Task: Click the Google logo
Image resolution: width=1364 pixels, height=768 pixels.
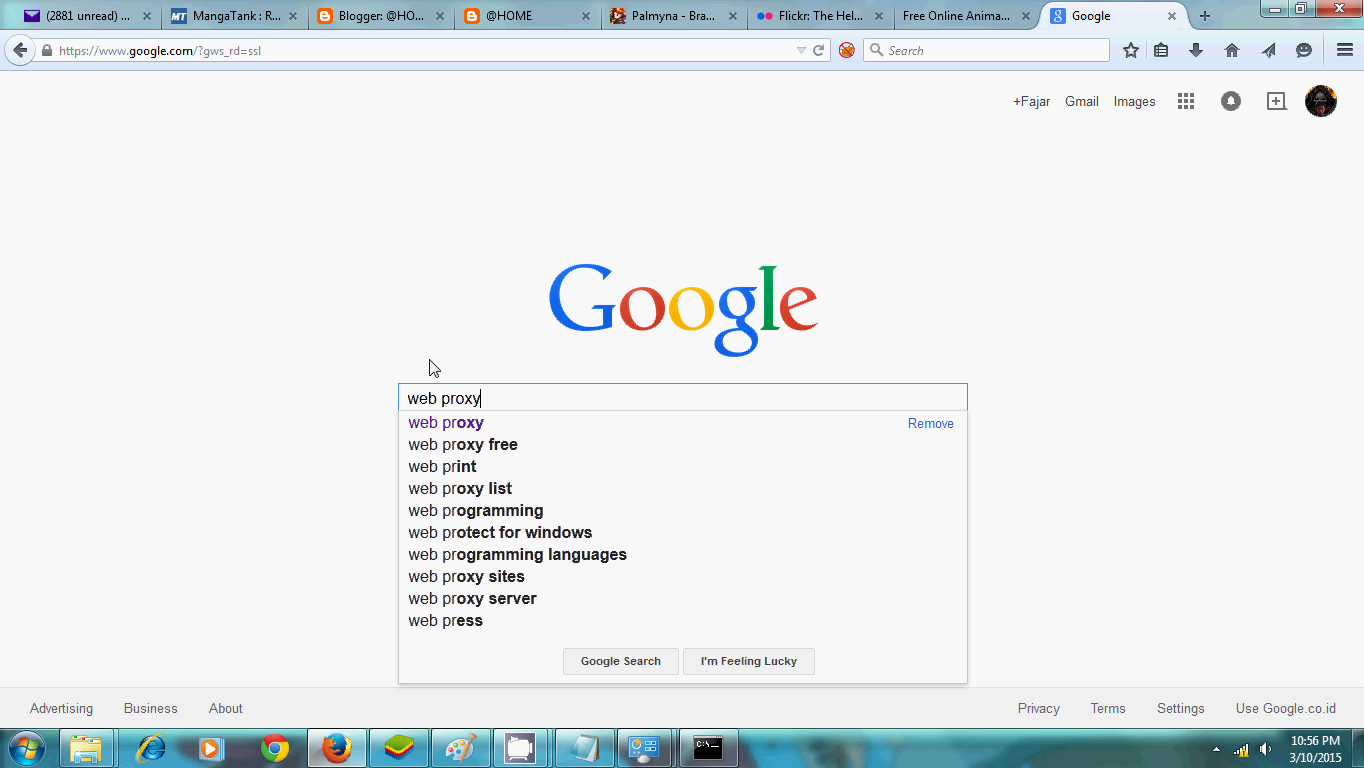Action: [683, 309]
